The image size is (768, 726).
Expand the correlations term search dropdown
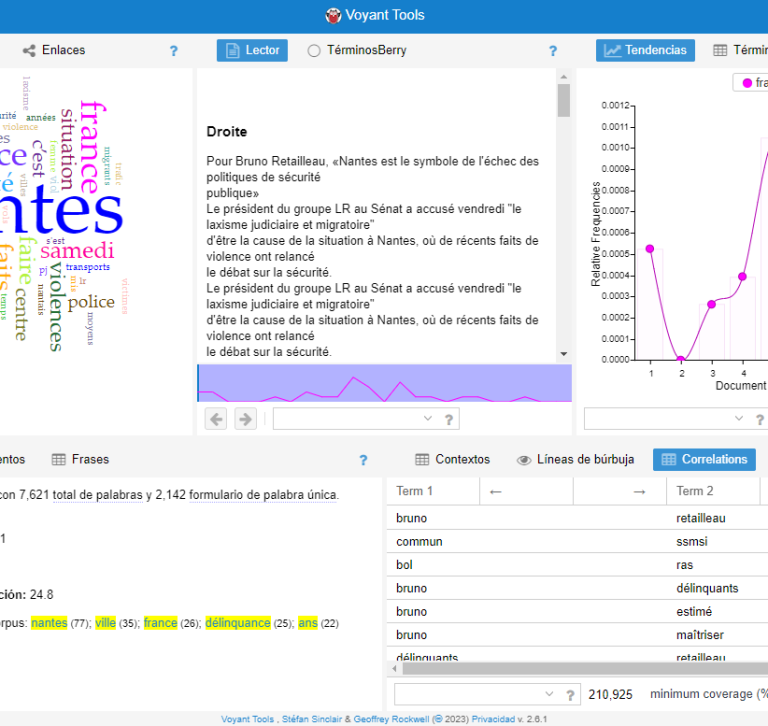(549, 694)
